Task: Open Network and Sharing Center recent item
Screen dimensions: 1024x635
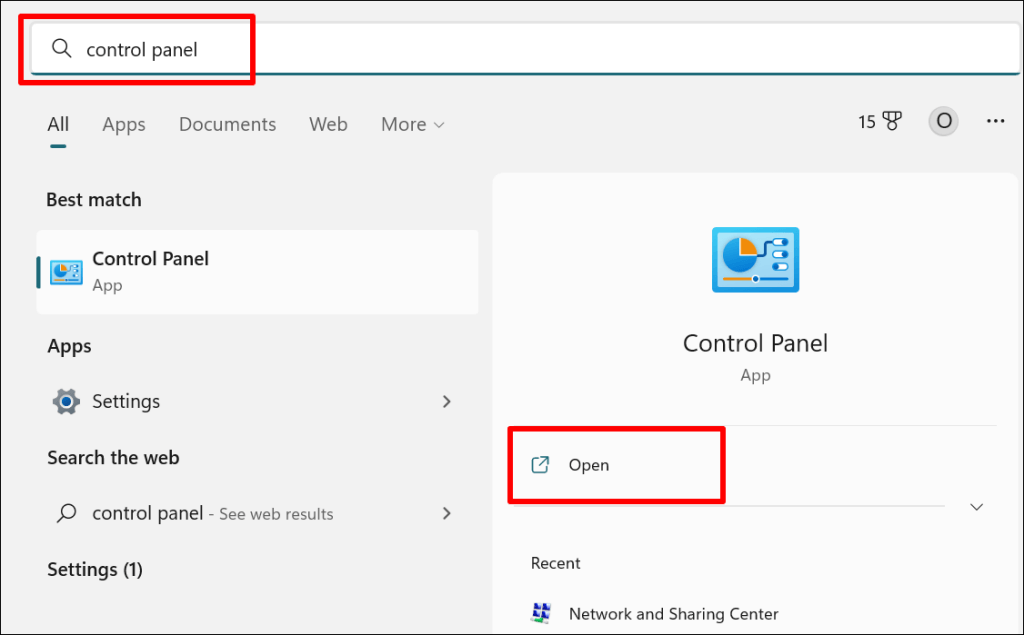Action: pos(673,614)
